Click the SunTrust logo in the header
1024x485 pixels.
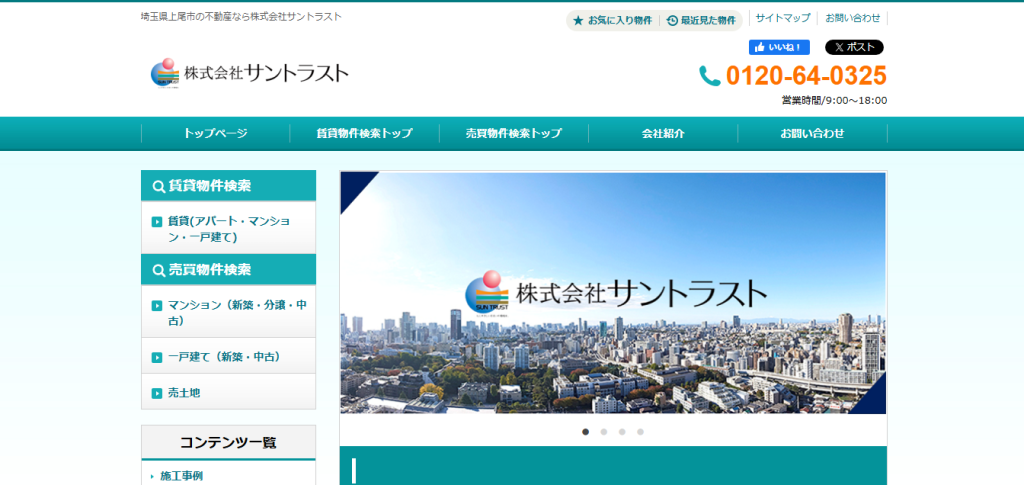click(250, 73)
